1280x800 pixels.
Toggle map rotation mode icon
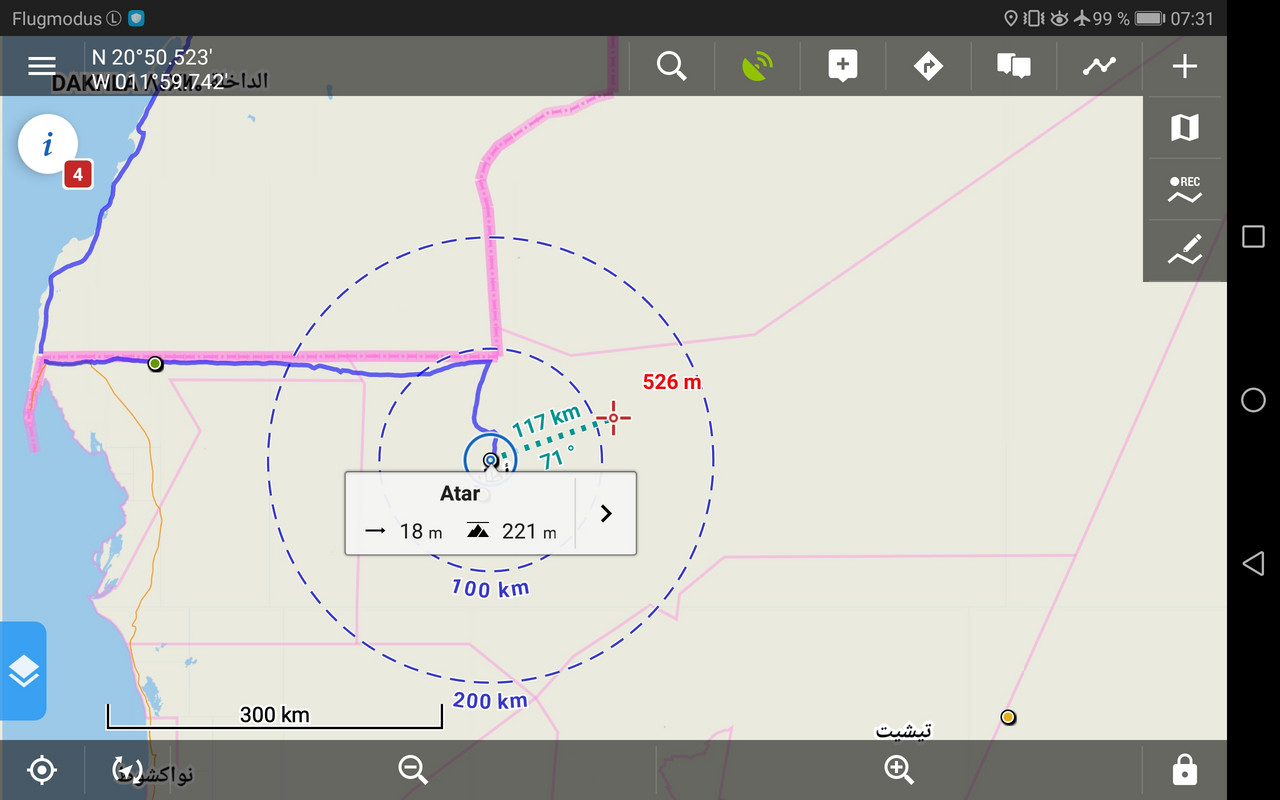127,770
